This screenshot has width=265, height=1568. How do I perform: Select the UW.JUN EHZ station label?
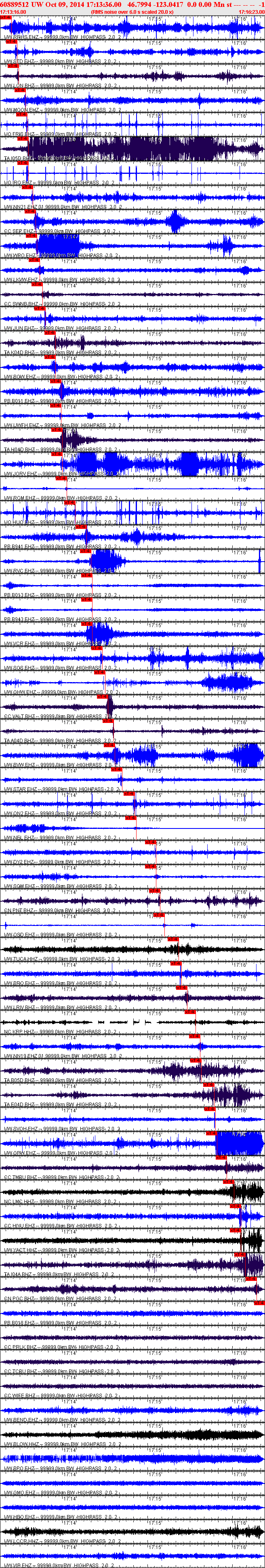[x=59, y=329]
